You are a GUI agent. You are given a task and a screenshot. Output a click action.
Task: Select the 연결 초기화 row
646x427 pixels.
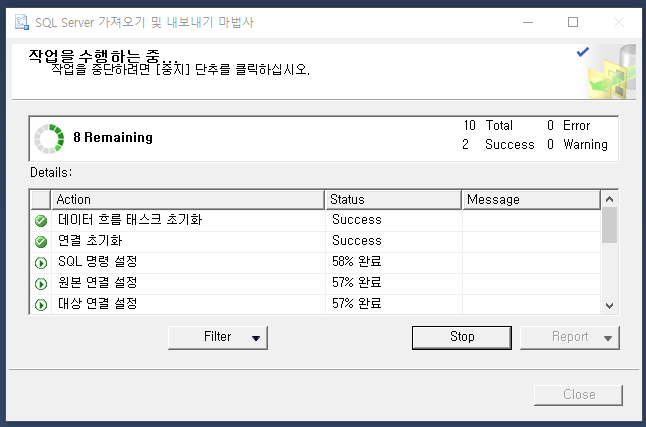point(316,242)
